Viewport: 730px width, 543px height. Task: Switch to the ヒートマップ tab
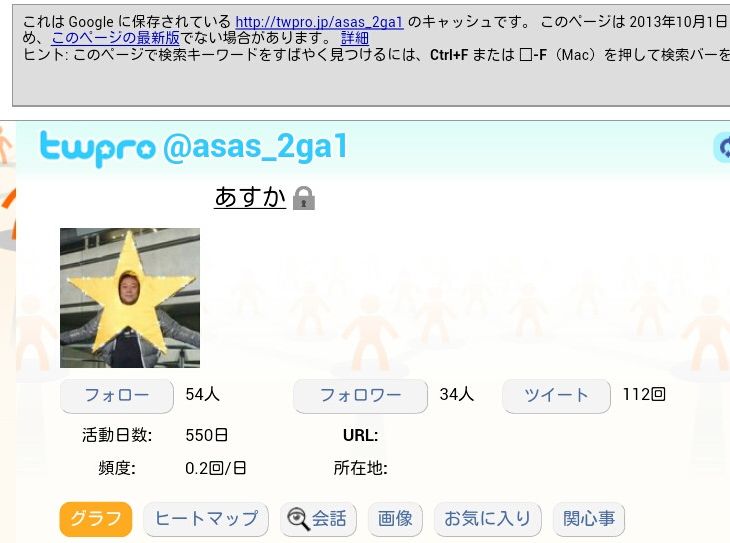[206, 519]
